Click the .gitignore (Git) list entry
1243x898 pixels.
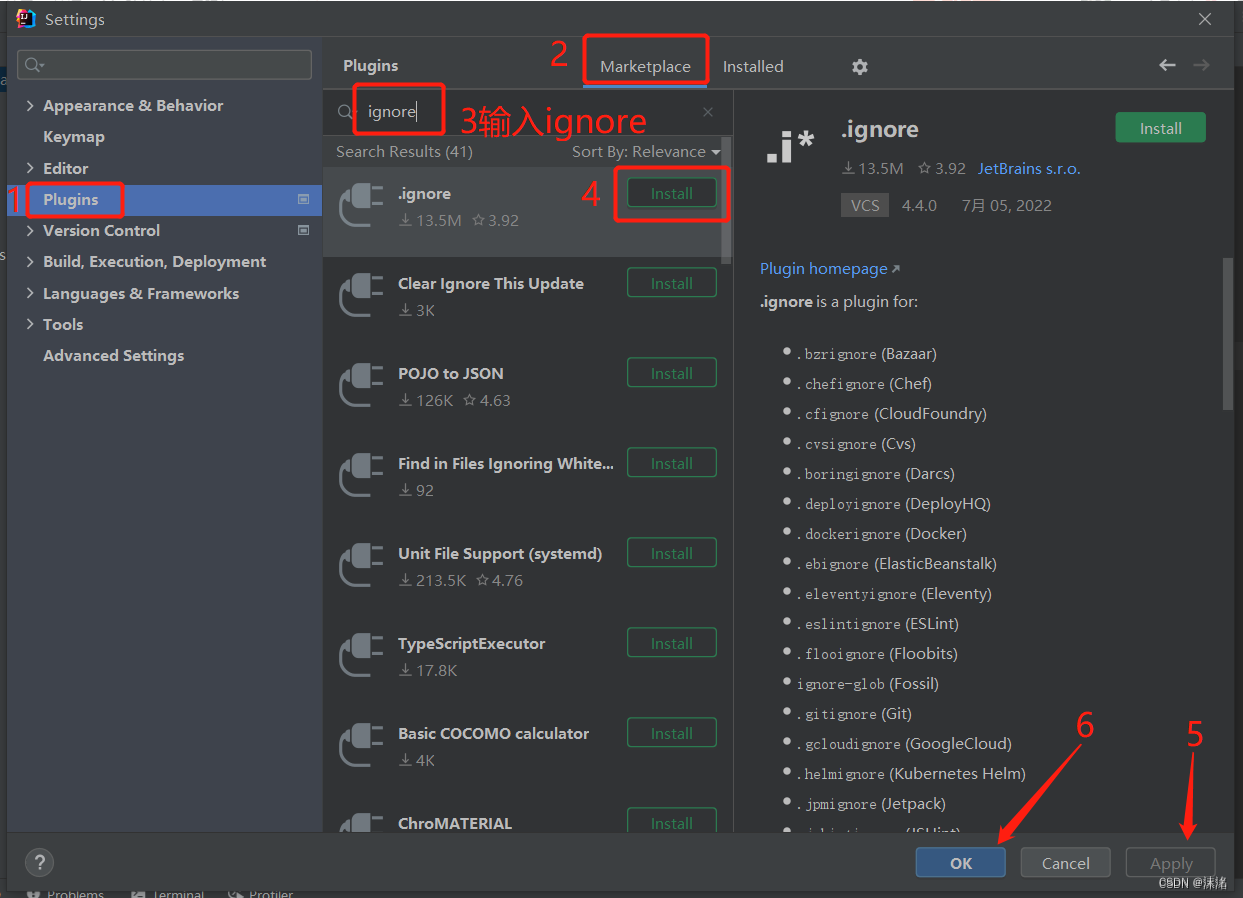pyautogui.click(x=854, y=714)
